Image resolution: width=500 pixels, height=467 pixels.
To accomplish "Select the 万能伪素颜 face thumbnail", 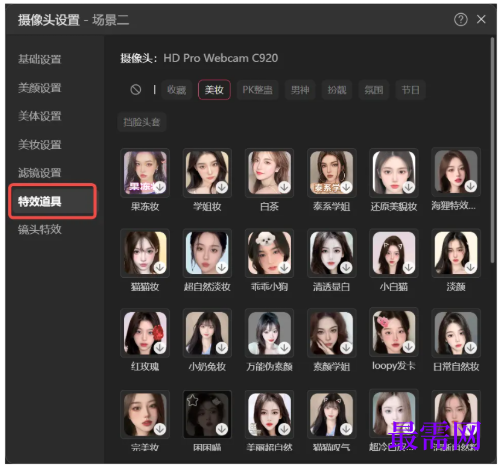I will tap(269, 333).
